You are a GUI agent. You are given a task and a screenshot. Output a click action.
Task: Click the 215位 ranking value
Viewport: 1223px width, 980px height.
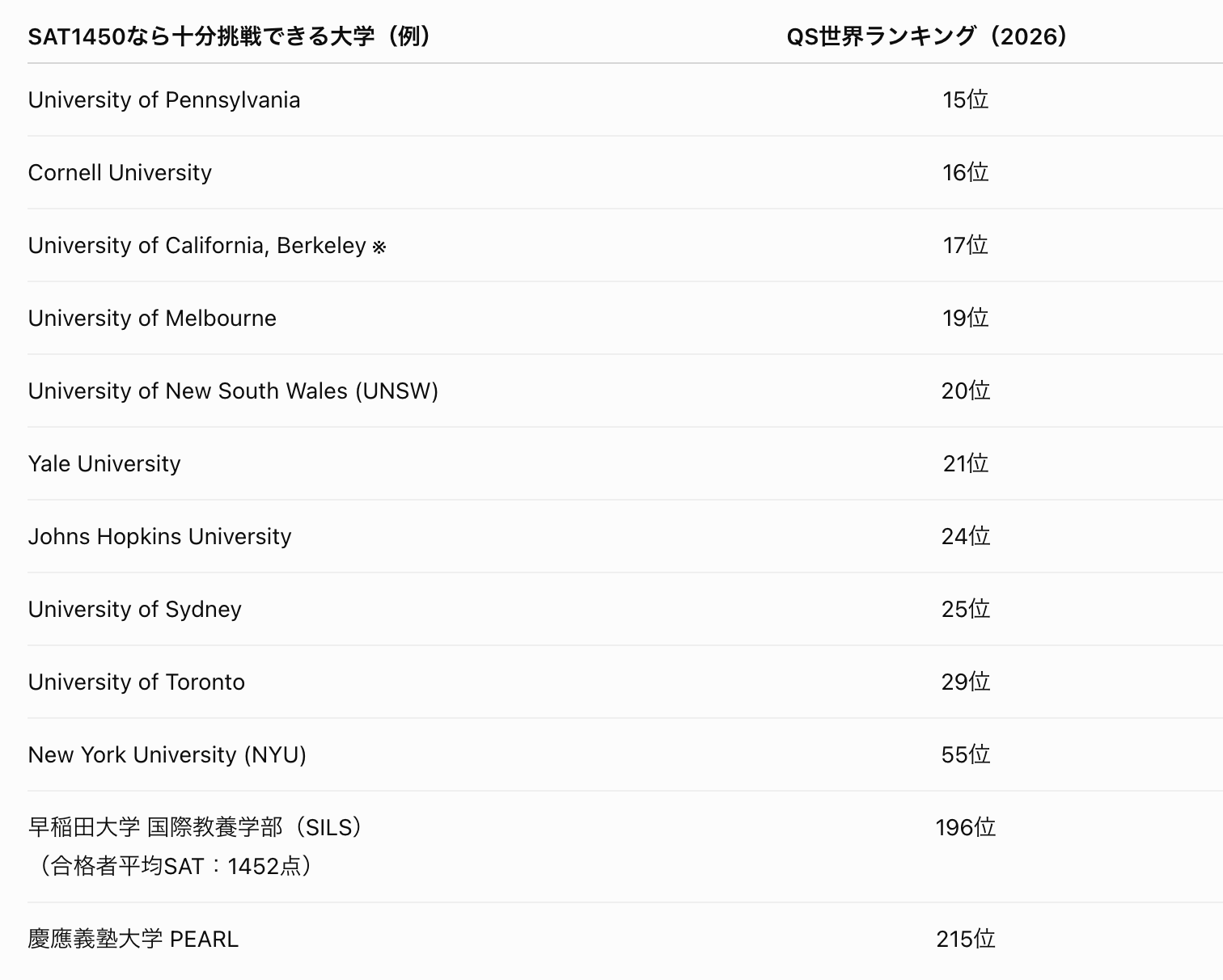coord(965,939)
